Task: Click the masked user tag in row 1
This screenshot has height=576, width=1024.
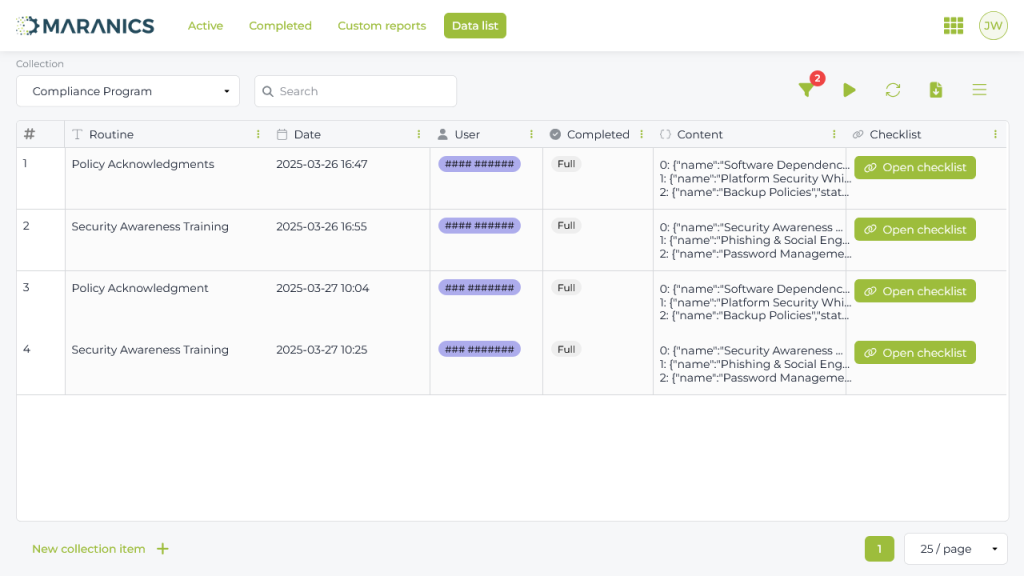Action: click(x=479, y=164)
